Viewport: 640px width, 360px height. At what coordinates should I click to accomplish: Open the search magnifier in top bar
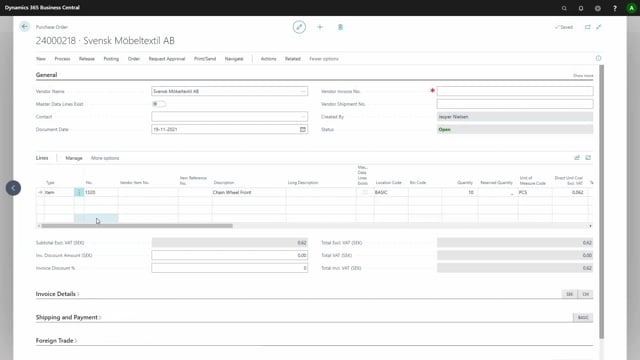[x=564, y=8]
